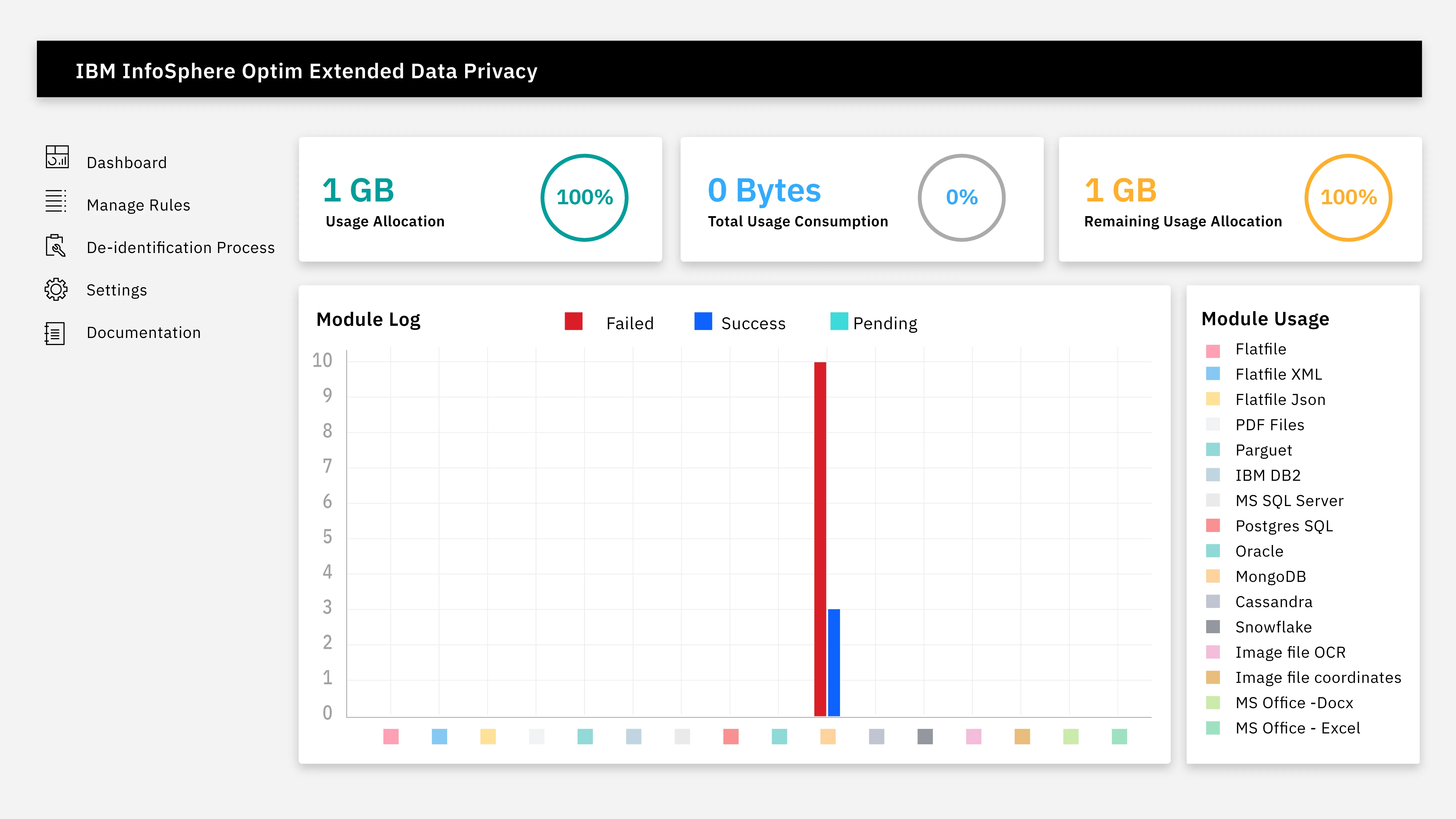The image size is (1456, 819).
Task: Select MS Office - Excel mint swatch
Action: pyautogui.click(x=1213, y=728)
